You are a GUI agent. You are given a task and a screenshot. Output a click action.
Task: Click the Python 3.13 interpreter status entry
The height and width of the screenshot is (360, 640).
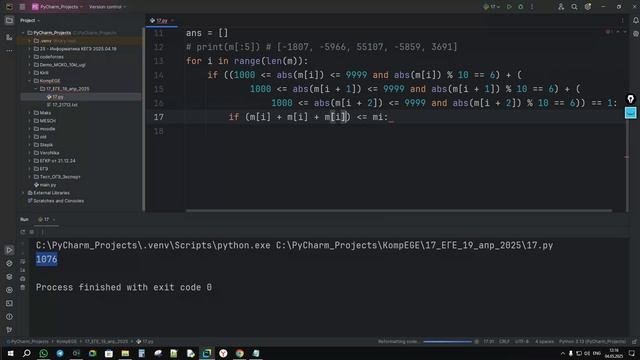tap(592, 341)
